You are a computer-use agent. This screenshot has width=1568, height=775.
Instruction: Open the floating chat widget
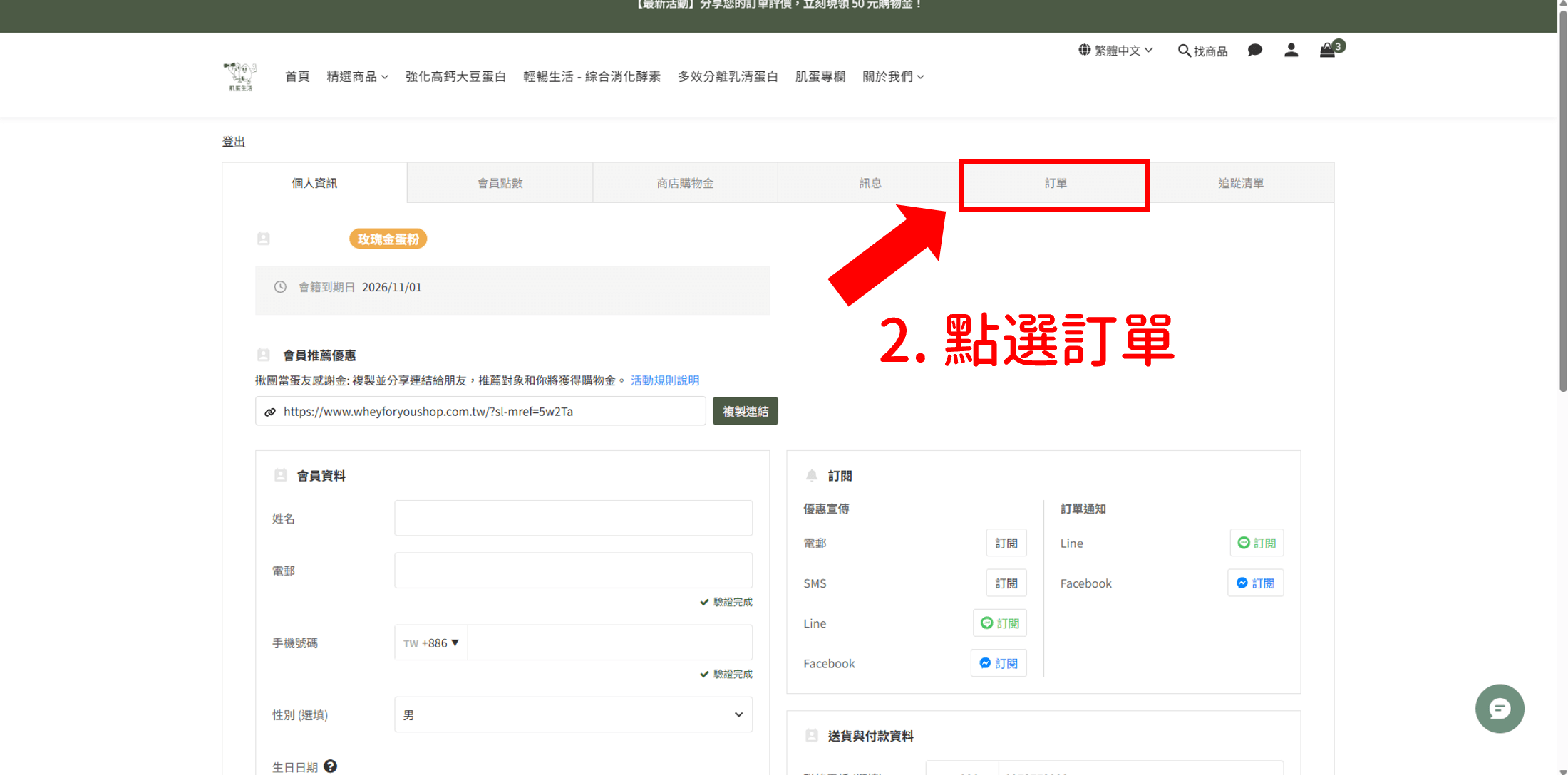point(1500,709)
